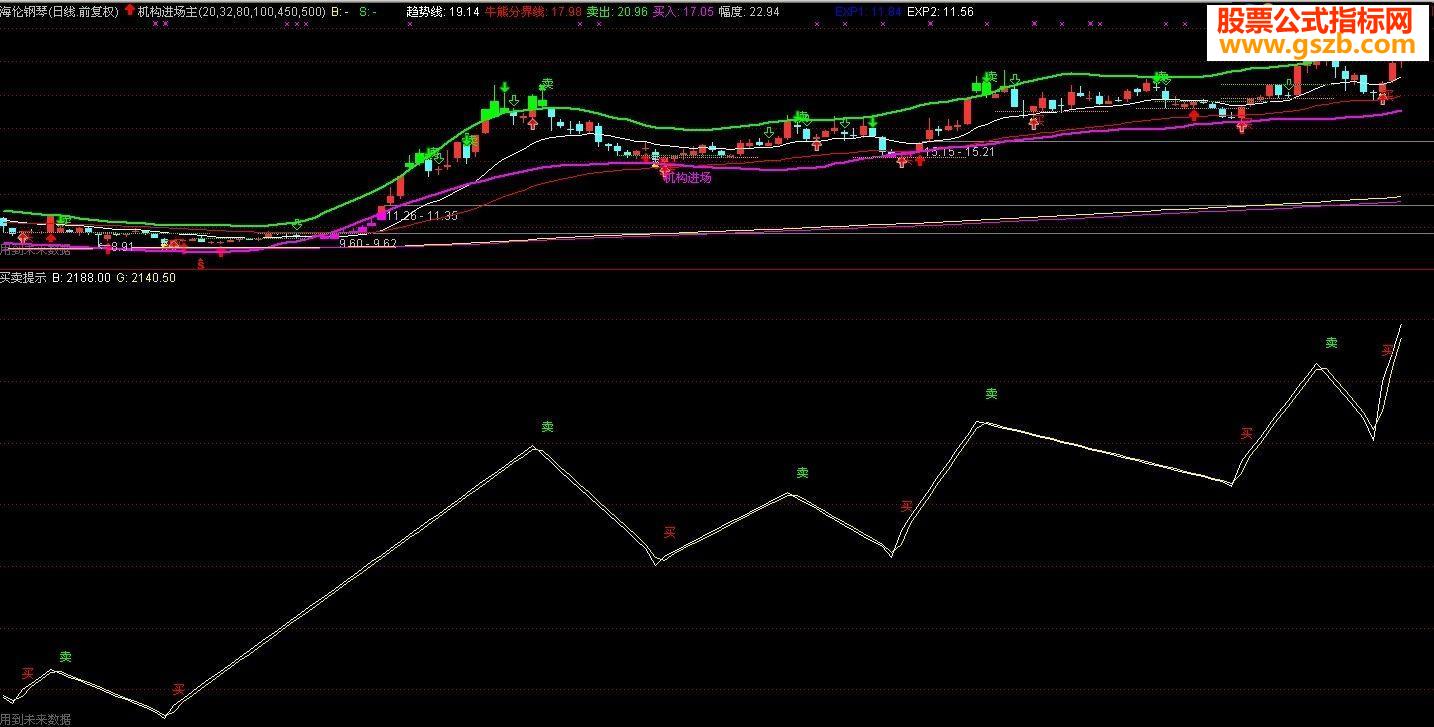Screen dimensions: 1434x727
Task: Click the green 'S: -' value in the header
Action: [367, 12]
